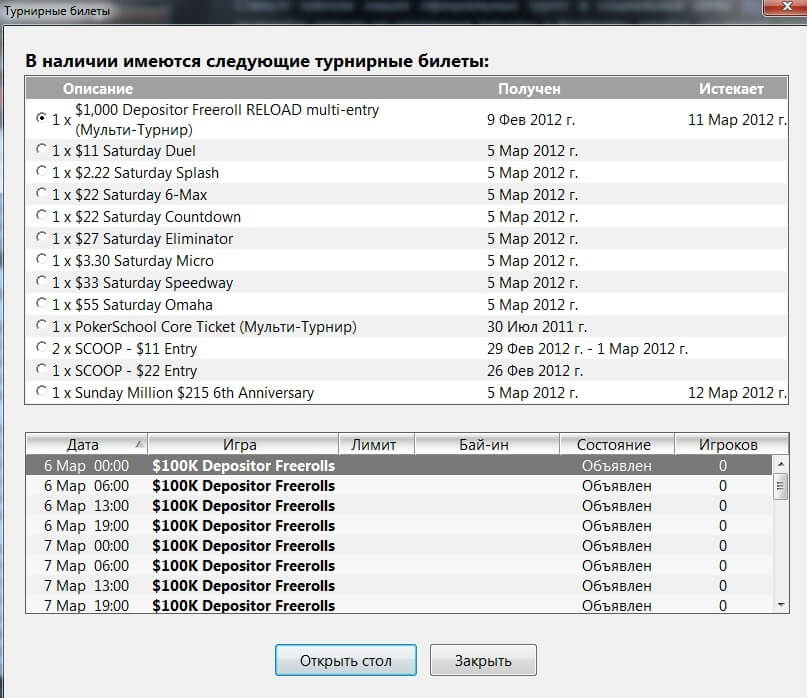807x698 pixels.
Task: Sort by the Состояние column header
Action: click(617, 444)
